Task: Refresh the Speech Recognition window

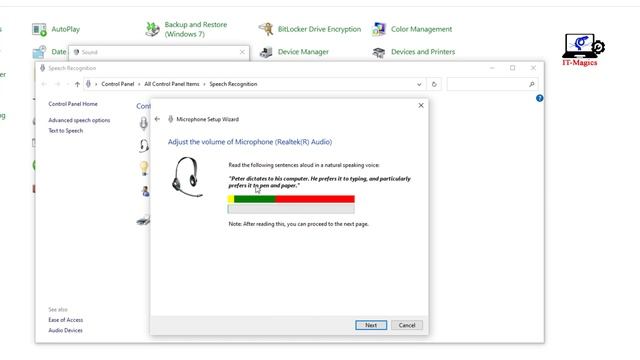Action: 434,84
